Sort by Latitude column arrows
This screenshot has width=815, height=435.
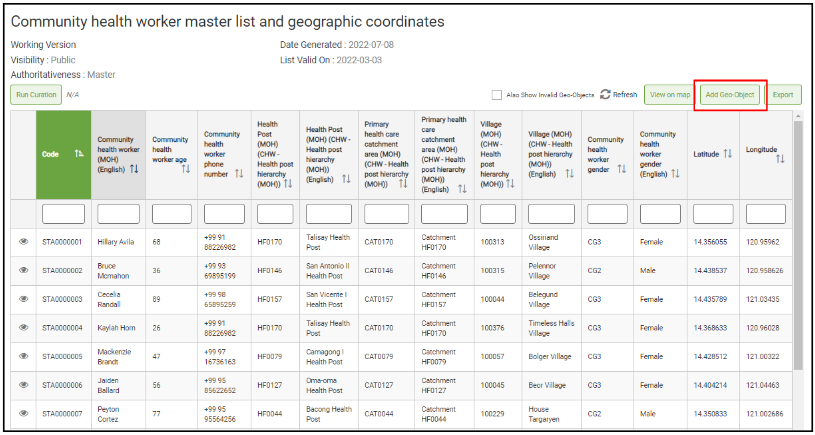coord(727,154)
